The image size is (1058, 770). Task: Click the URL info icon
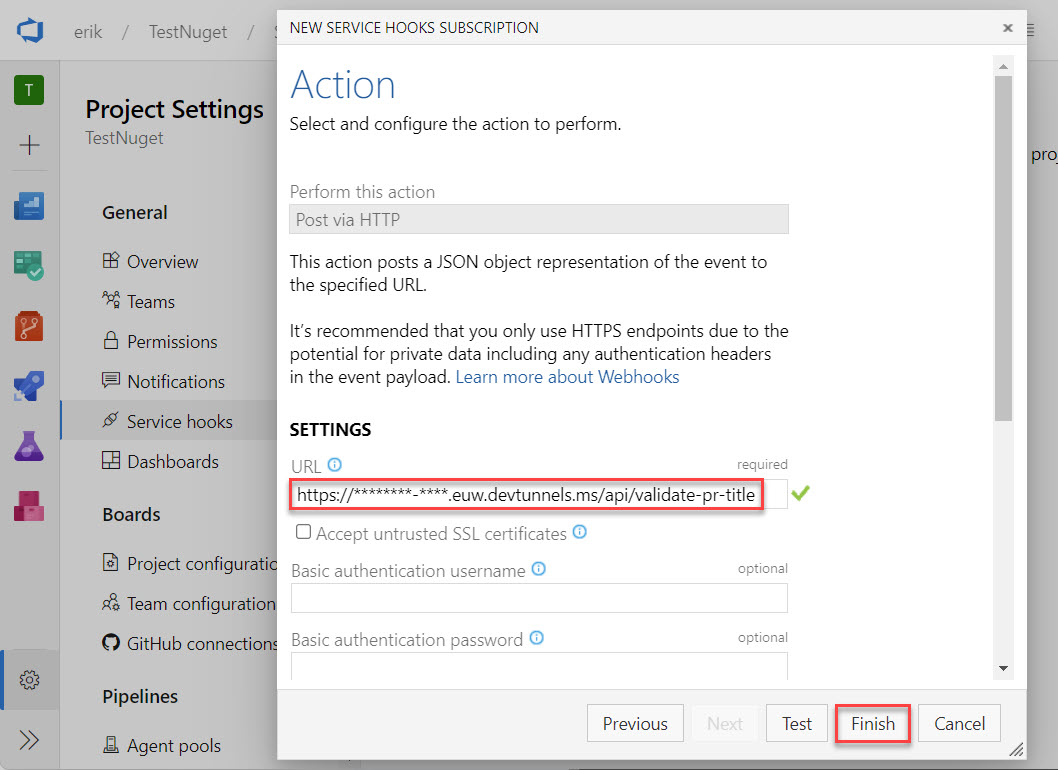(x=335, y=465)
